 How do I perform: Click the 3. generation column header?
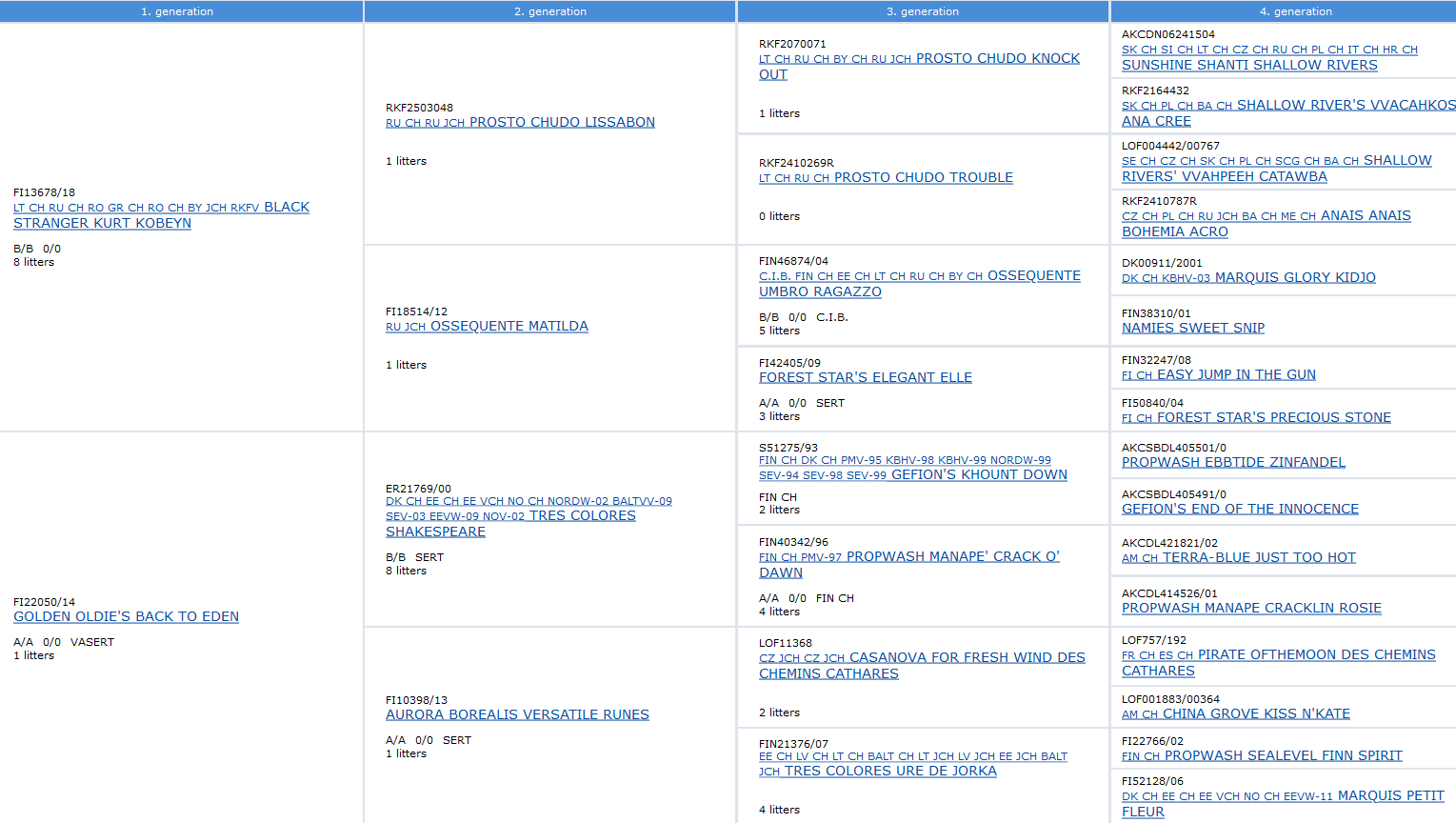pyautogui.click(x=922, y=11)
